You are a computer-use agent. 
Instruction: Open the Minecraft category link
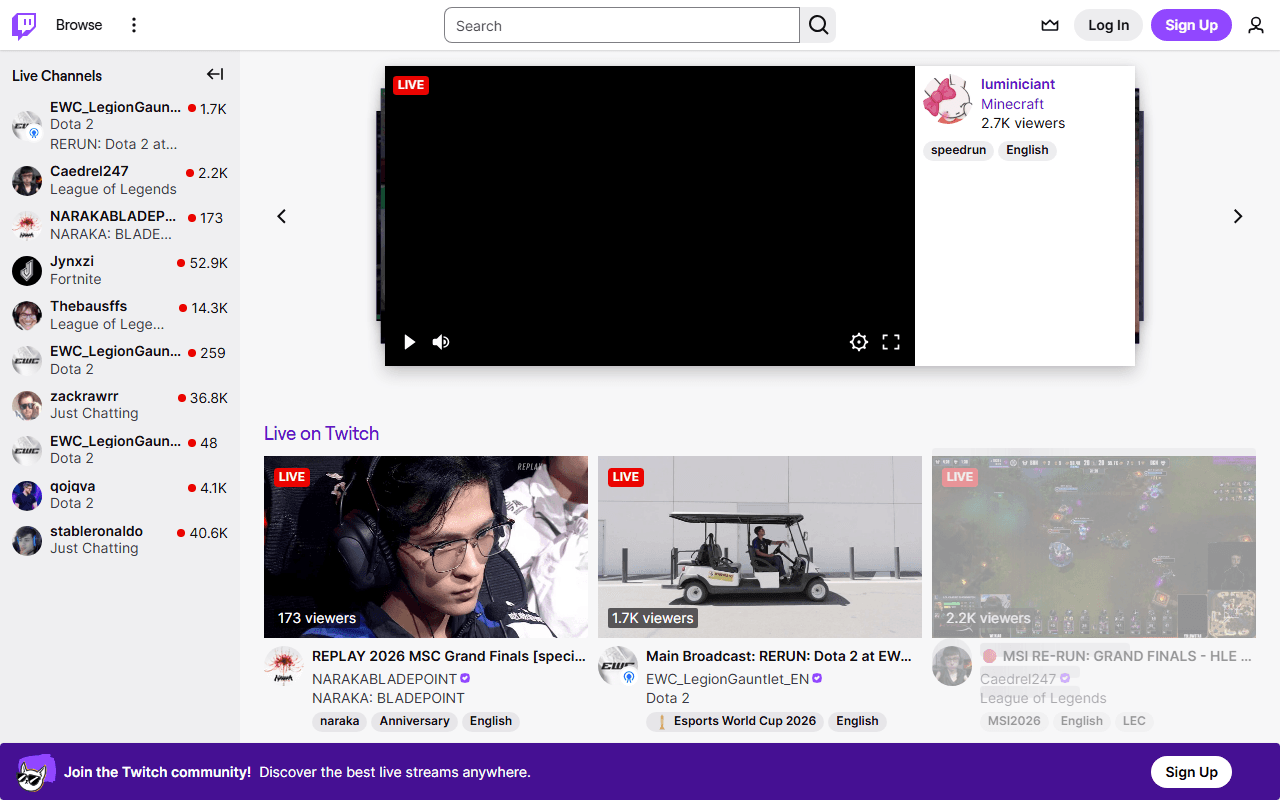coord(1012,104)
